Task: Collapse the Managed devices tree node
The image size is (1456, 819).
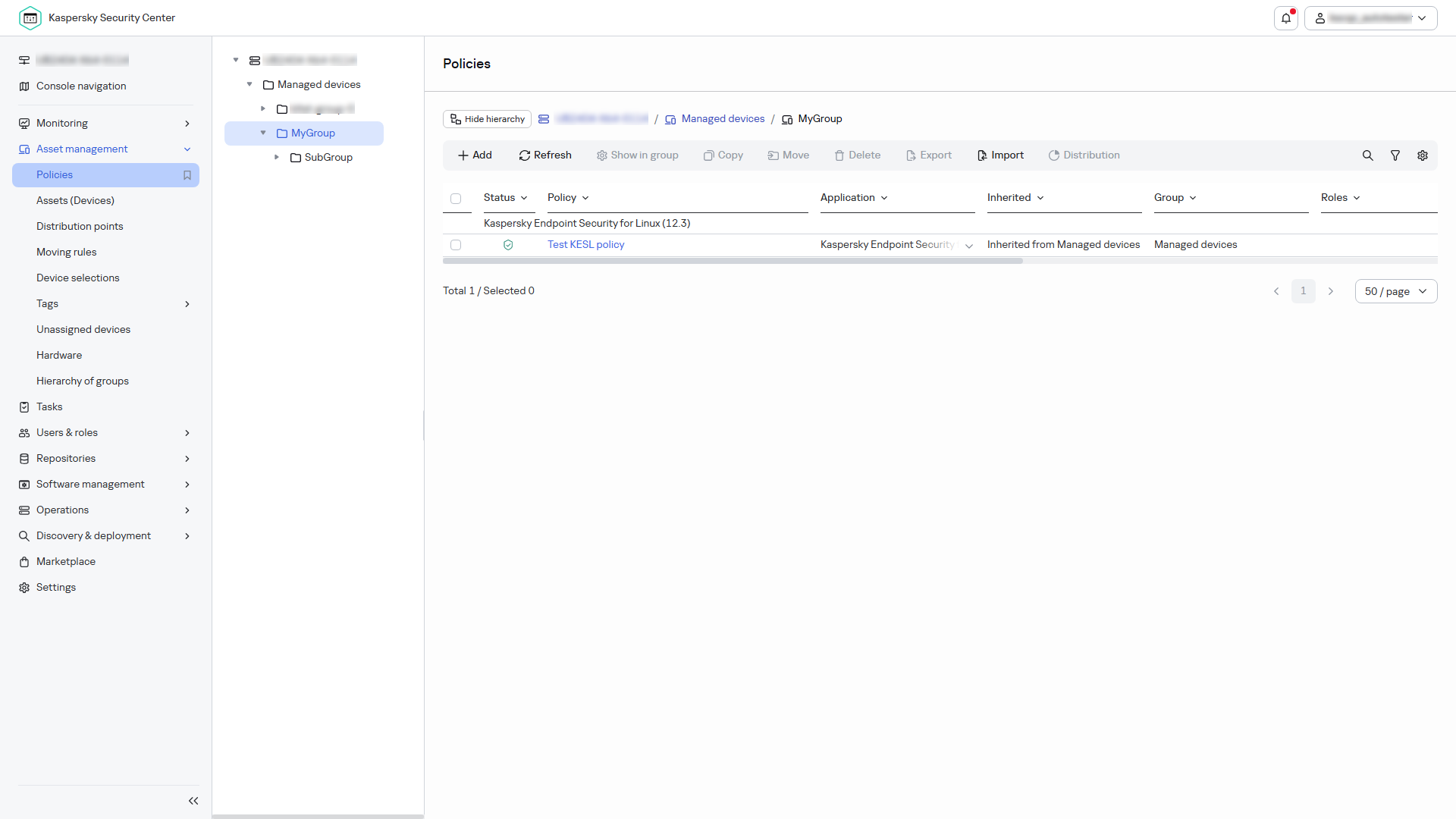Action: (249, 84)
